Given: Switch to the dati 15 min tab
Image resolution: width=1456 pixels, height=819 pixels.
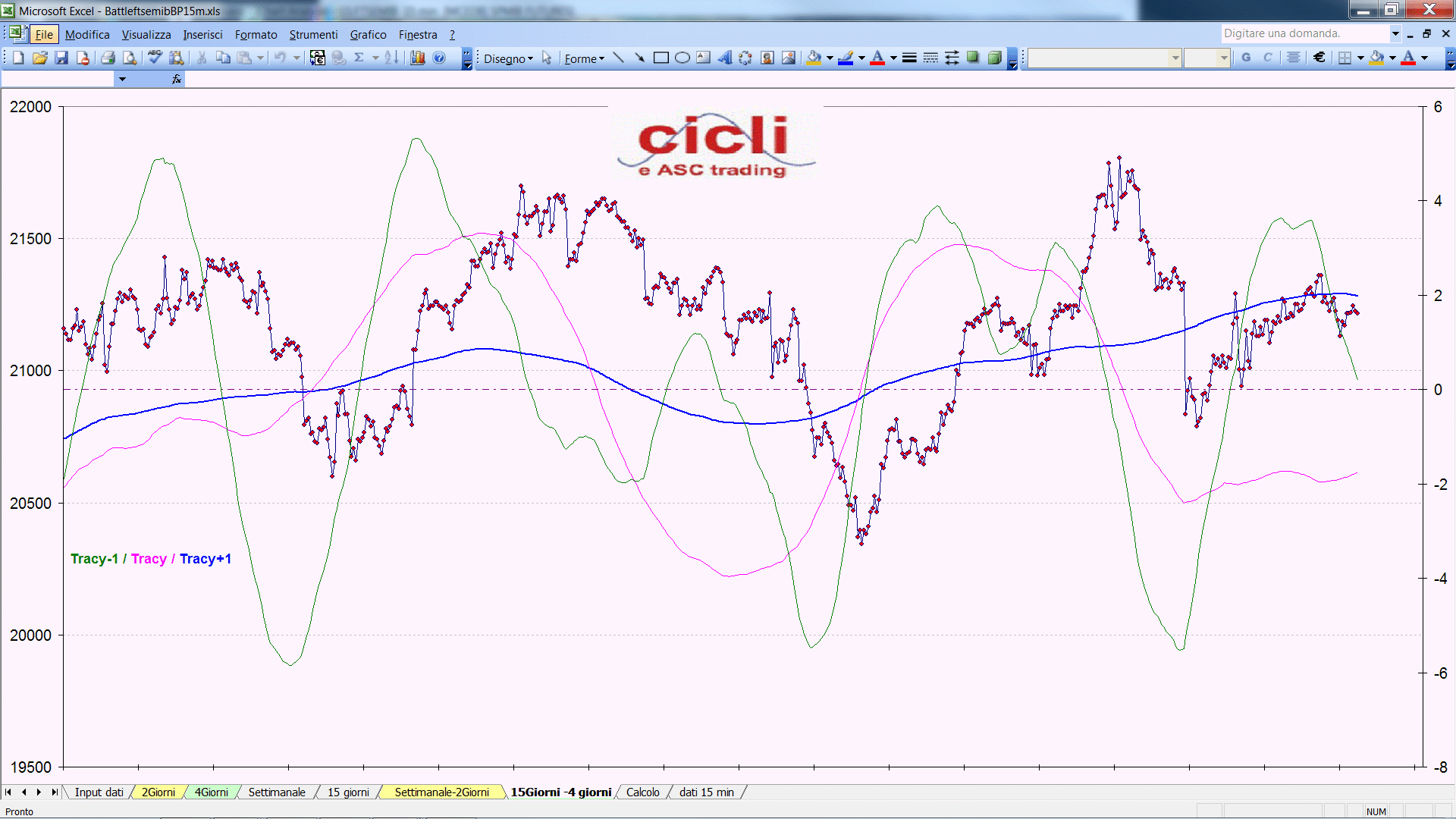Looking at the screenshot, I should 707,792.
